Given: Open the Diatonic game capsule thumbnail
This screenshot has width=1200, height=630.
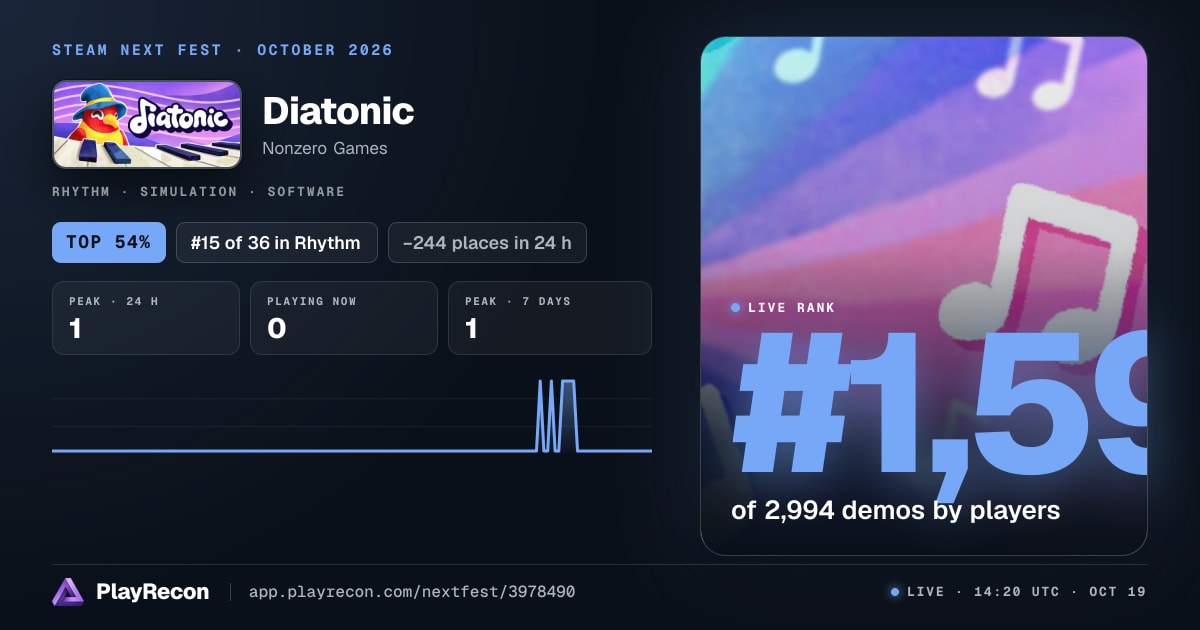Looking at the screenshot, I should click(x=147, y=124).
